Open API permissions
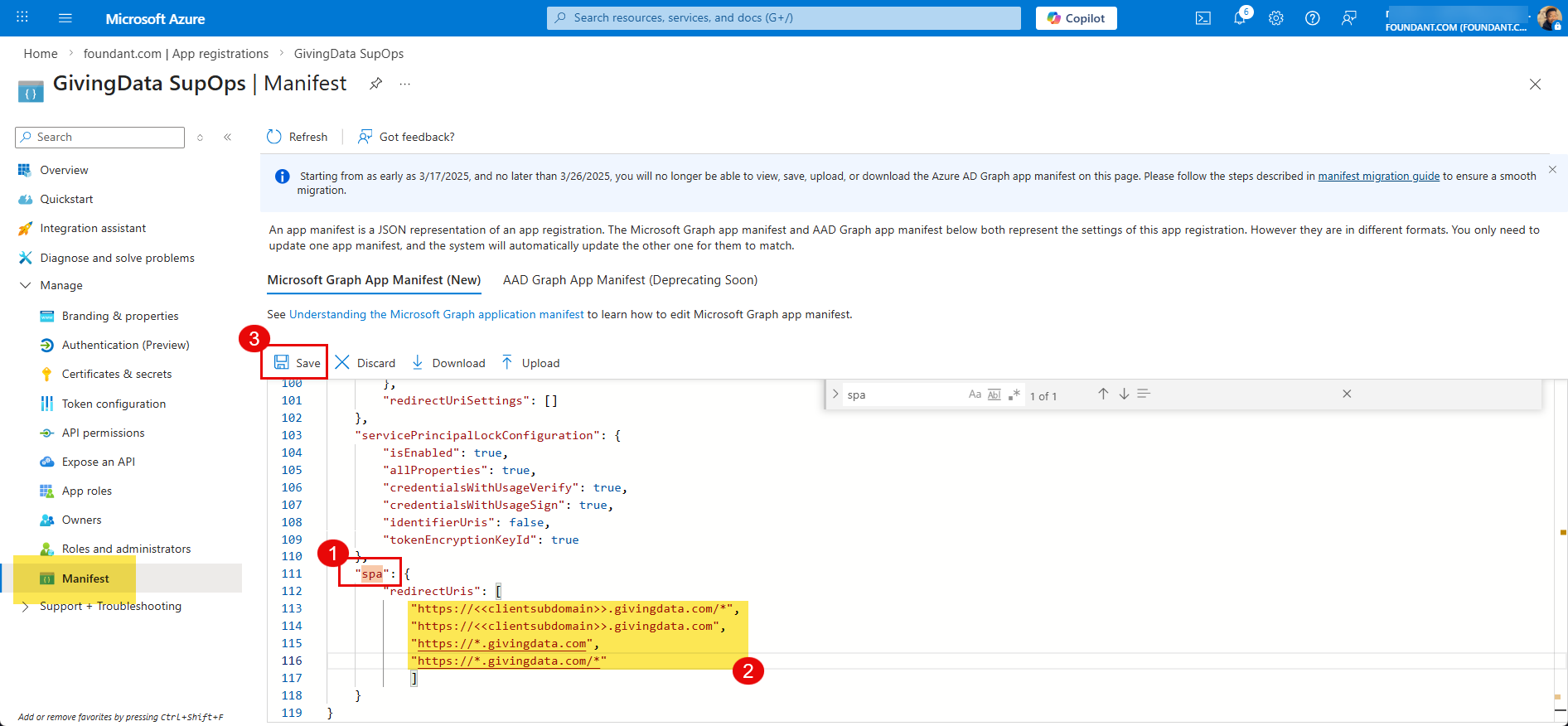 [103, 433]
